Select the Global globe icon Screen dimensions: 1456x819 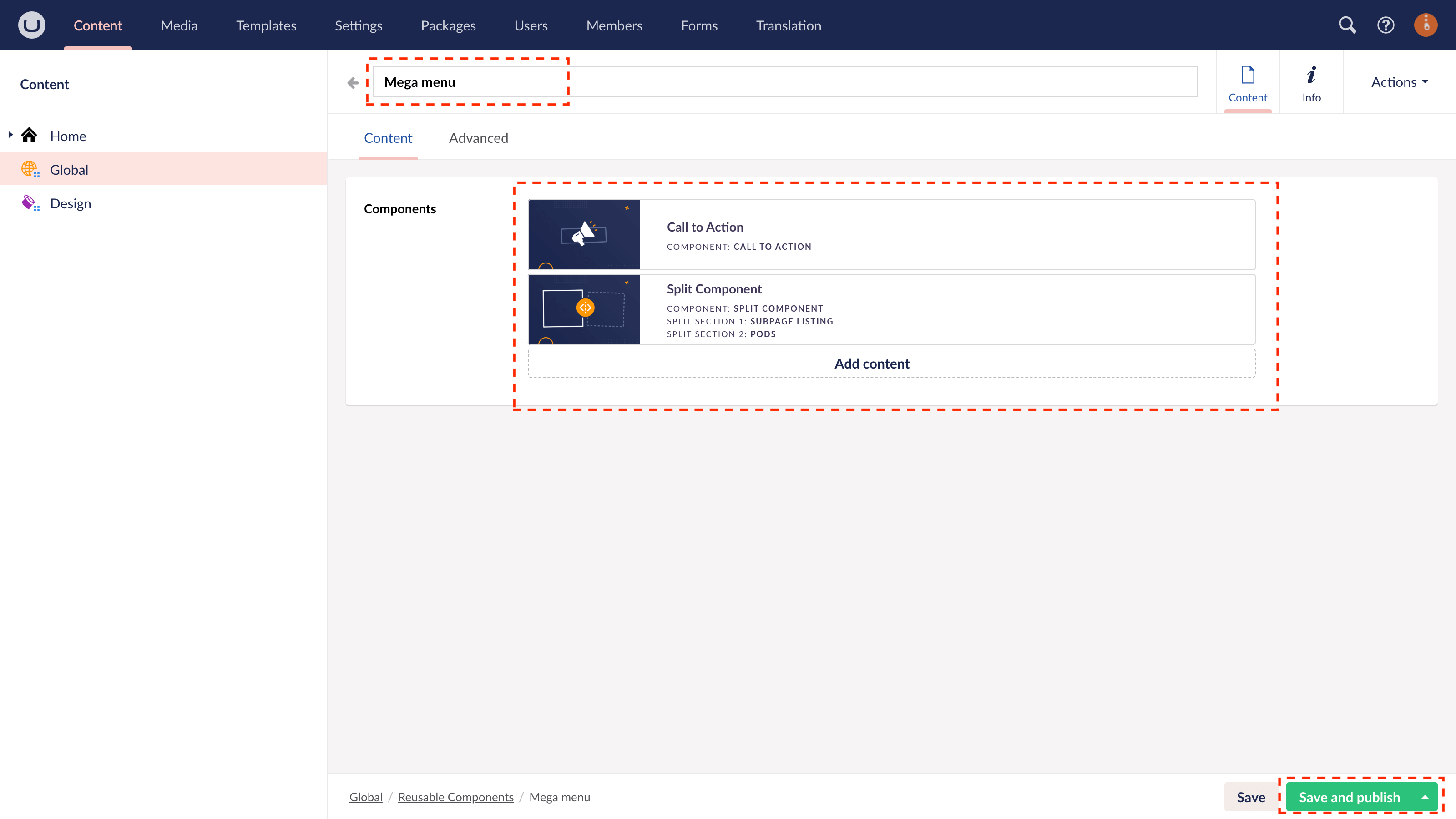pos(30,169)
